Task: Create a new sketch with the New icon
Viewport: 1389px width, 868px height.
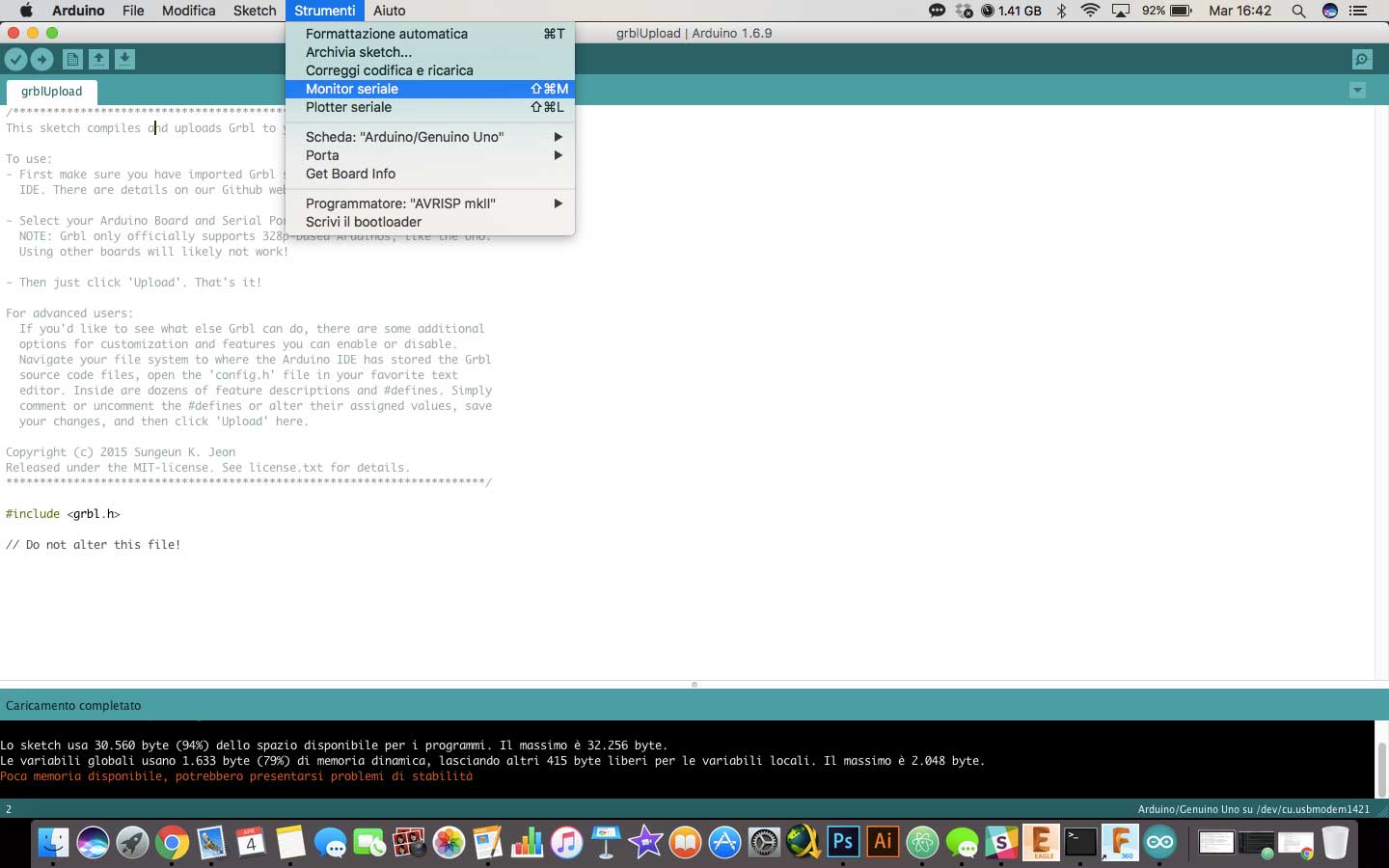Action: tap(72, 59)
